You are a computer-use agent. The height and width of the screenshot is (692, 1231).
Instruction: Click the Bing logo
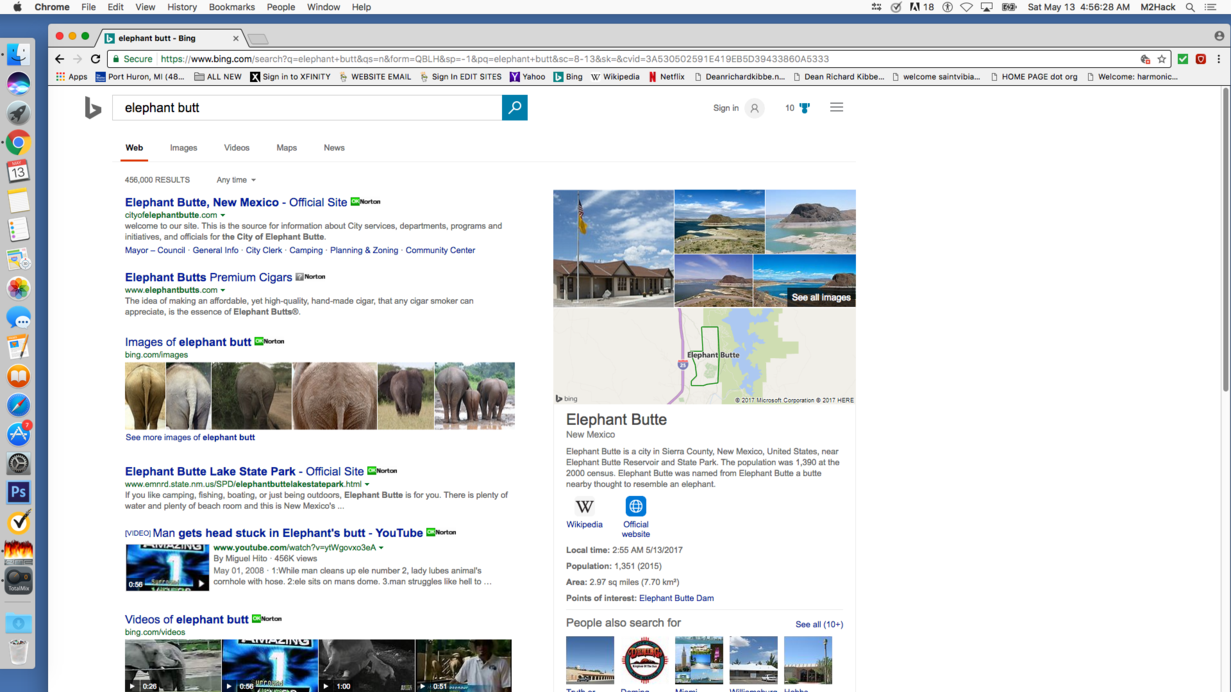tap(93, 108)
